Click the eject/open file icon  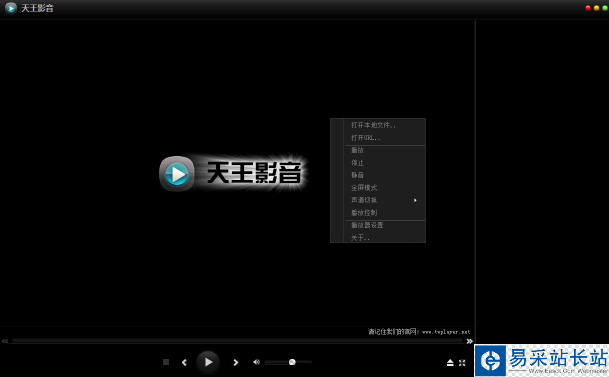(x=450, y=363)
